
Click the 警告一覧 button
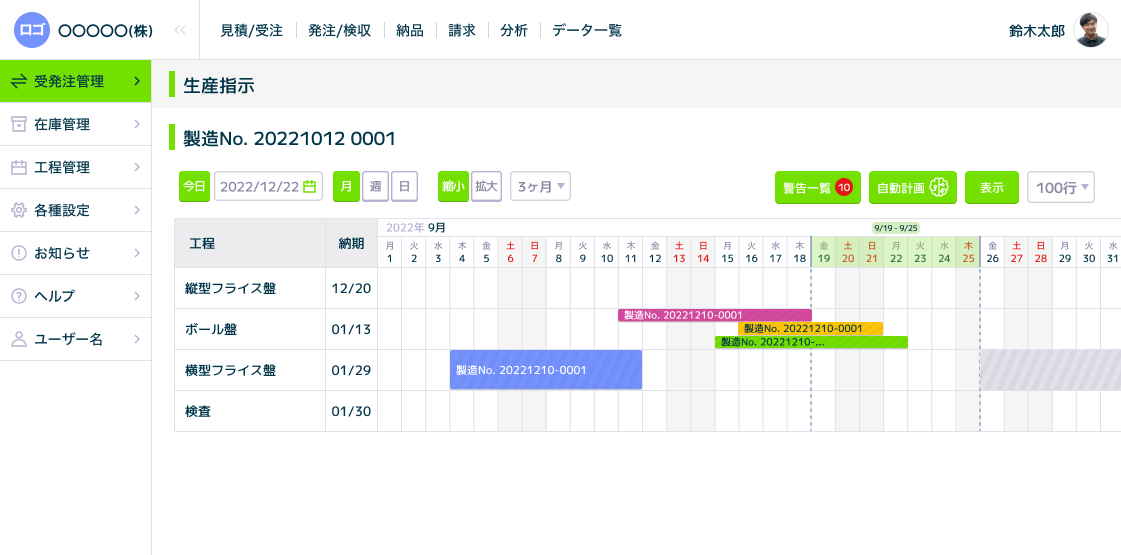click(817, 188)
